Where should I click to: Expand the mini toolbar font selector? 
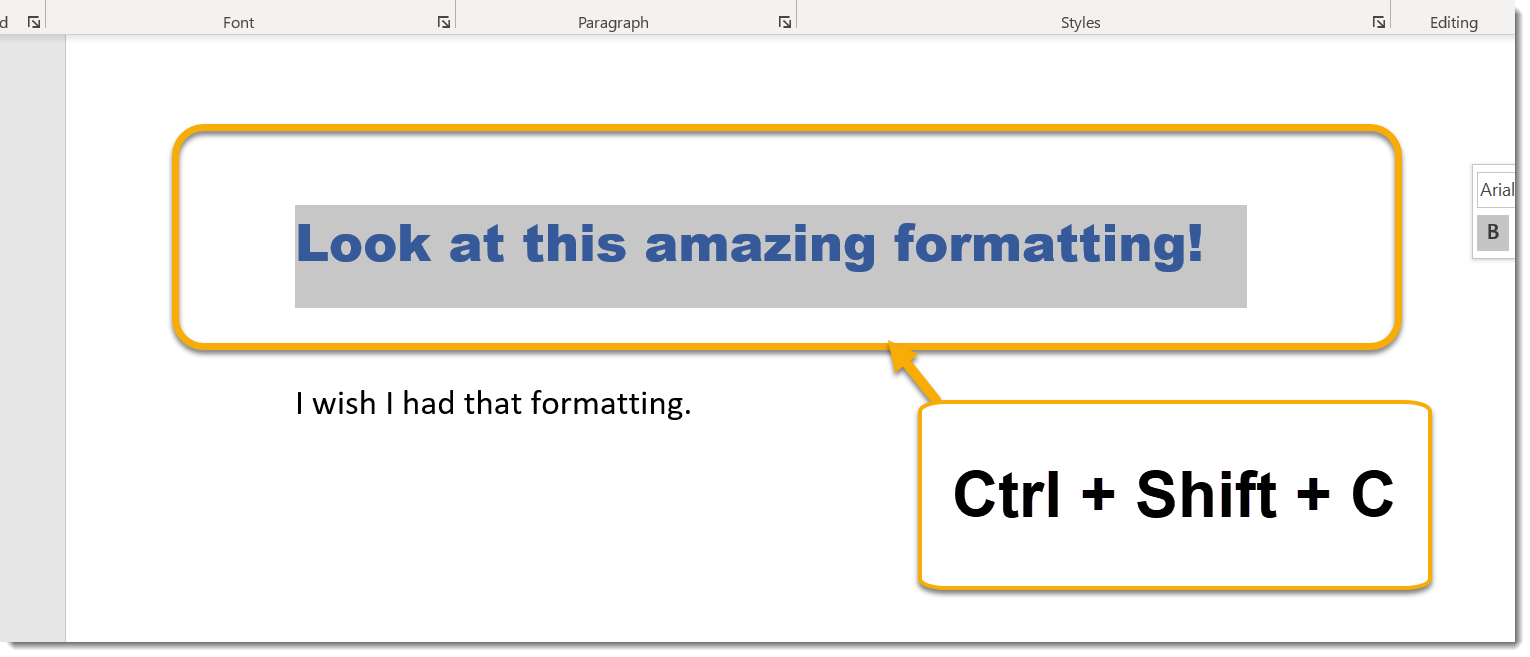(1497, 188)
